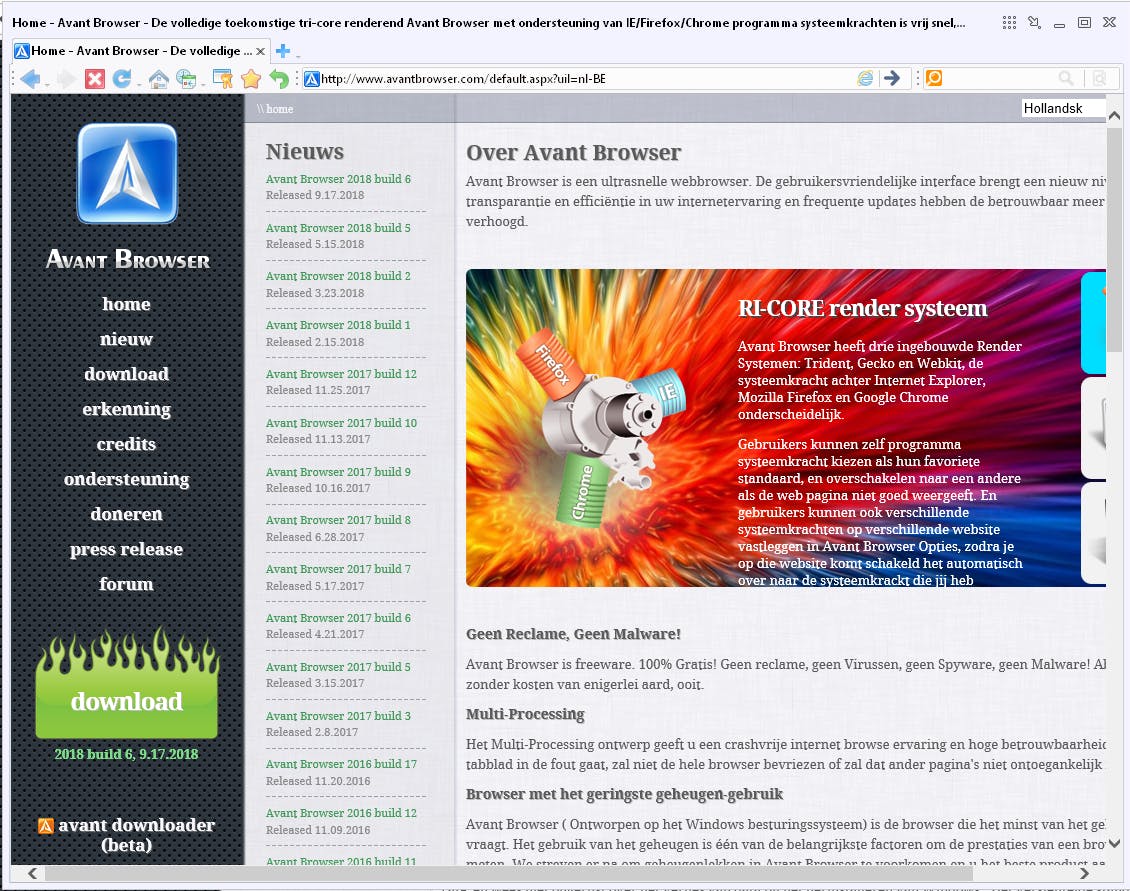Click the green undo-closed-tab arrow
1130x891 pixels.
pyautogui.click(x=279, y=79)
